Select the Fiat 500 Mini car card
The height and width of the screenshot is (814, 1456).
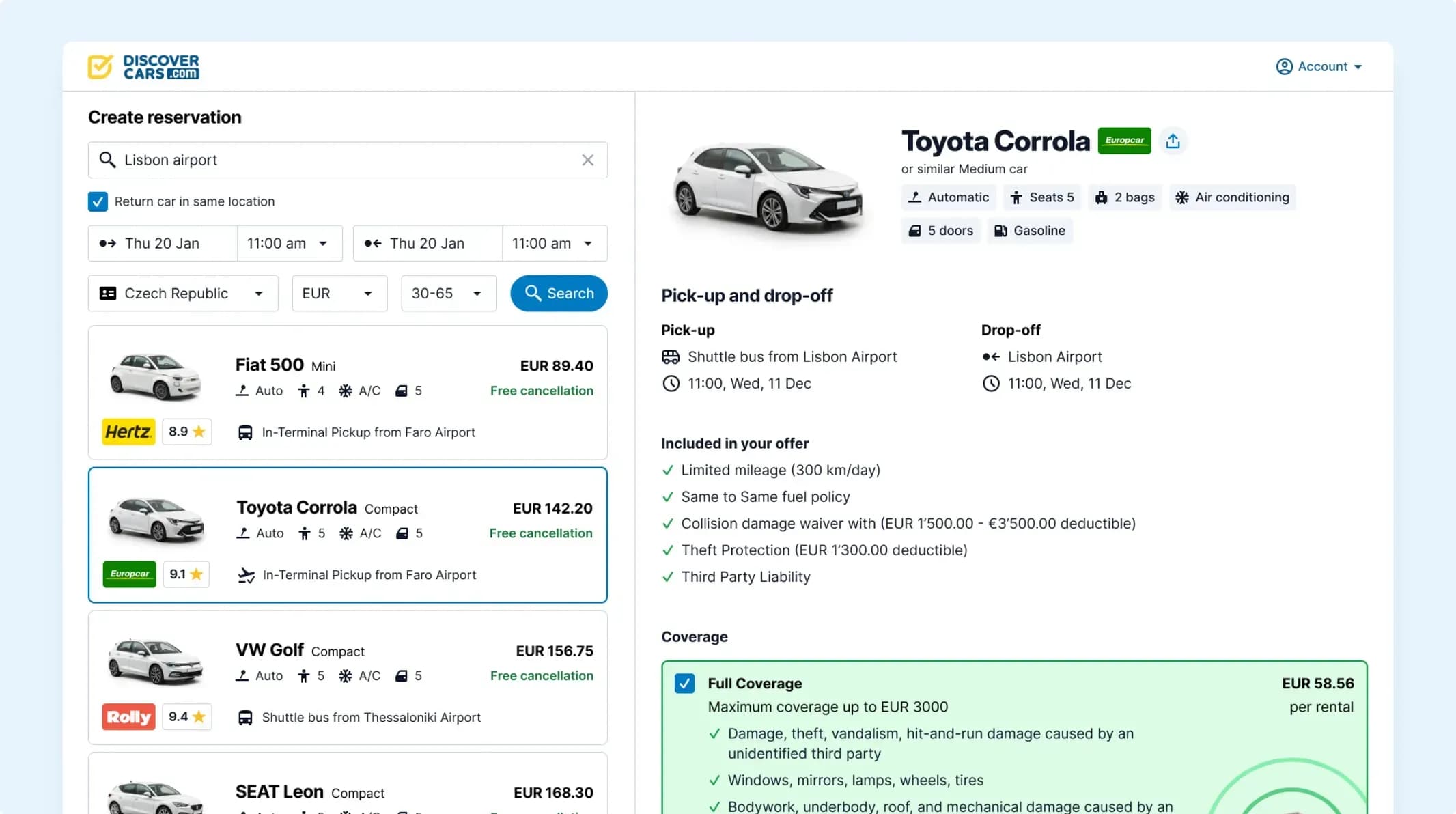(348, 393)
